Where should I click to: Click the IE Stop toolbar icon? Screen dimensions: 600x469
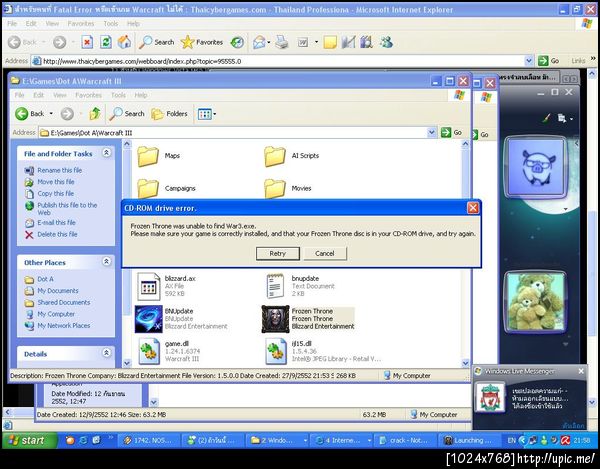(x=87, y=42)
